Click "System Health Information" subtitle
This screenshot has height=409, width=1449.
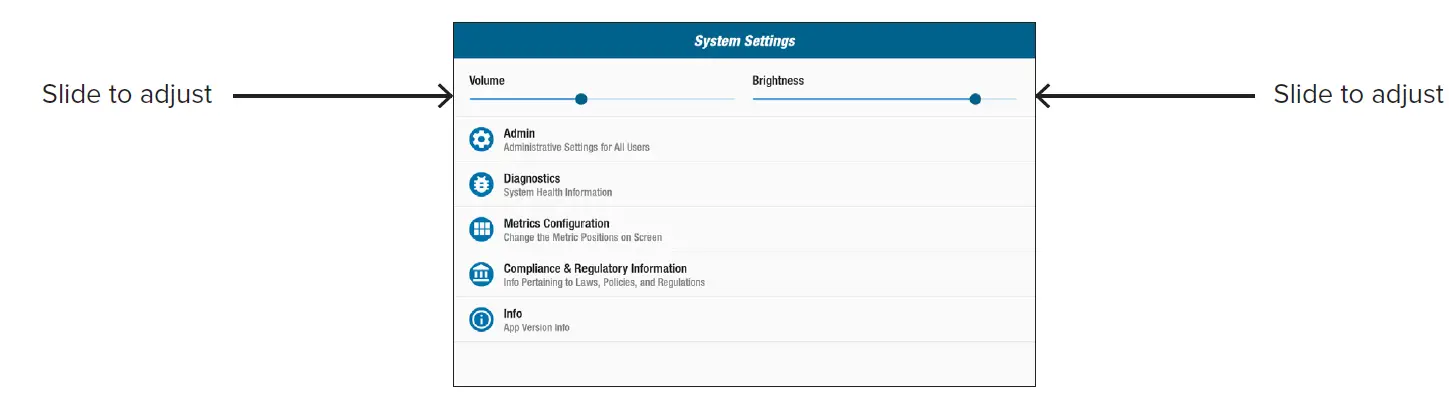557,192
